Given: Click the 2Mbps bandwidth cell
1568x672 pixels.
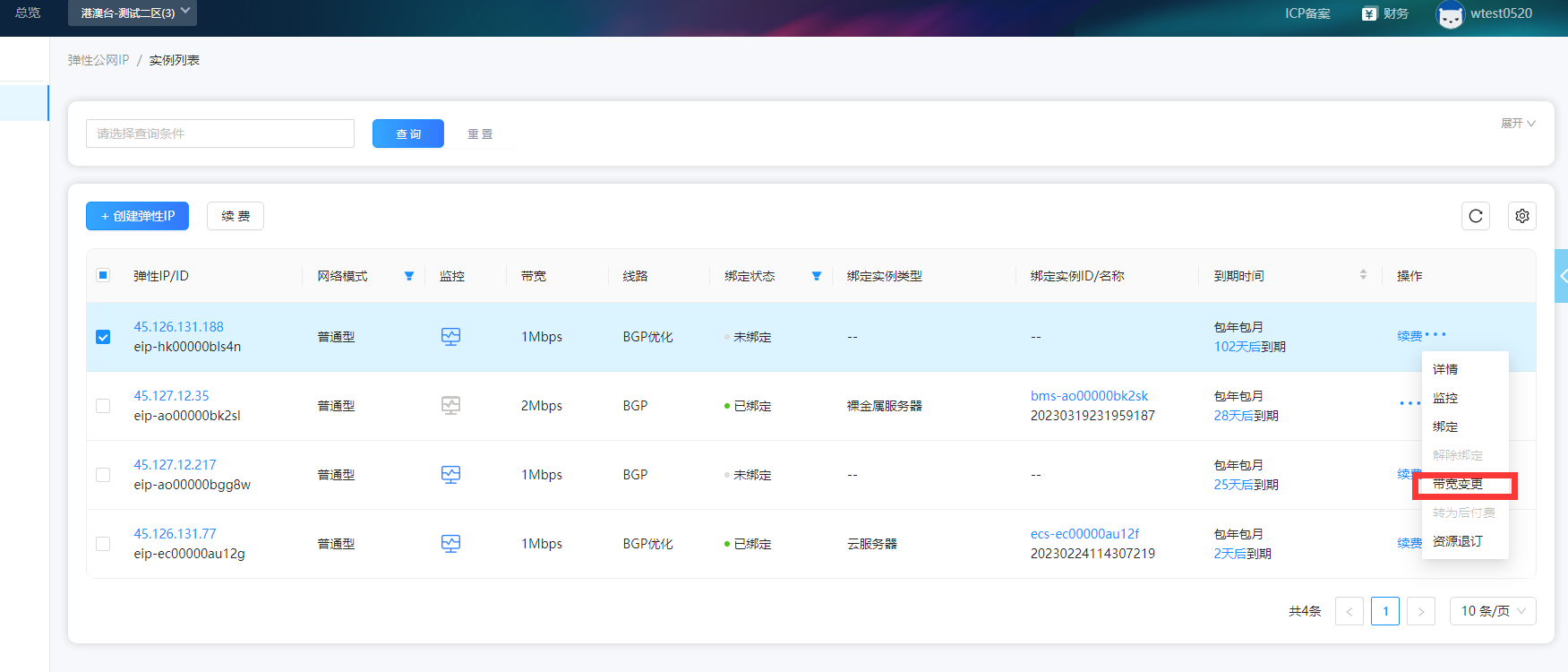Looking at the screenshot, I should click(542, 406).
